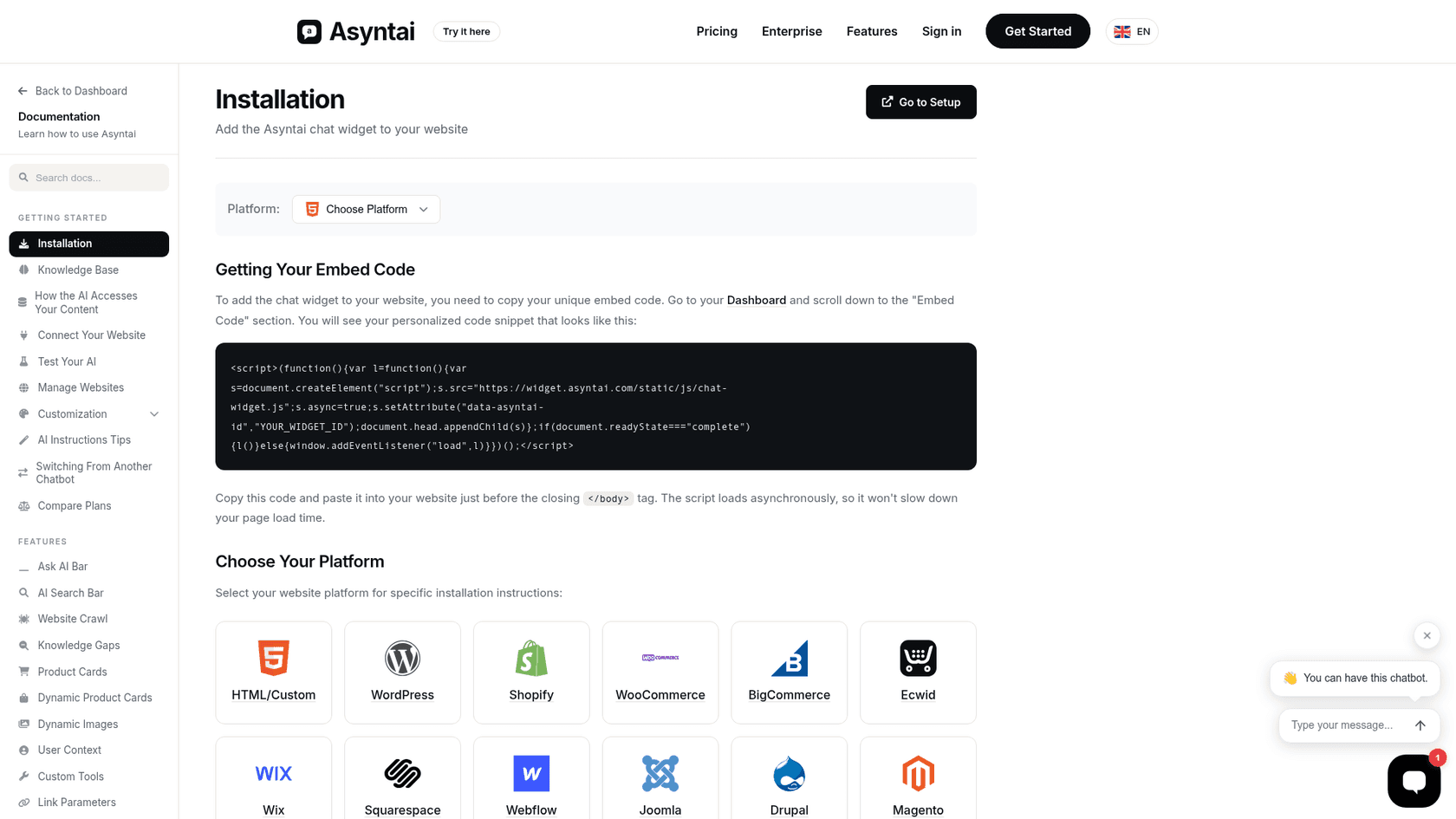This screenshot has height=819, width=1456.
Task: Go Back to Dashboard
Action: (73, 91)
